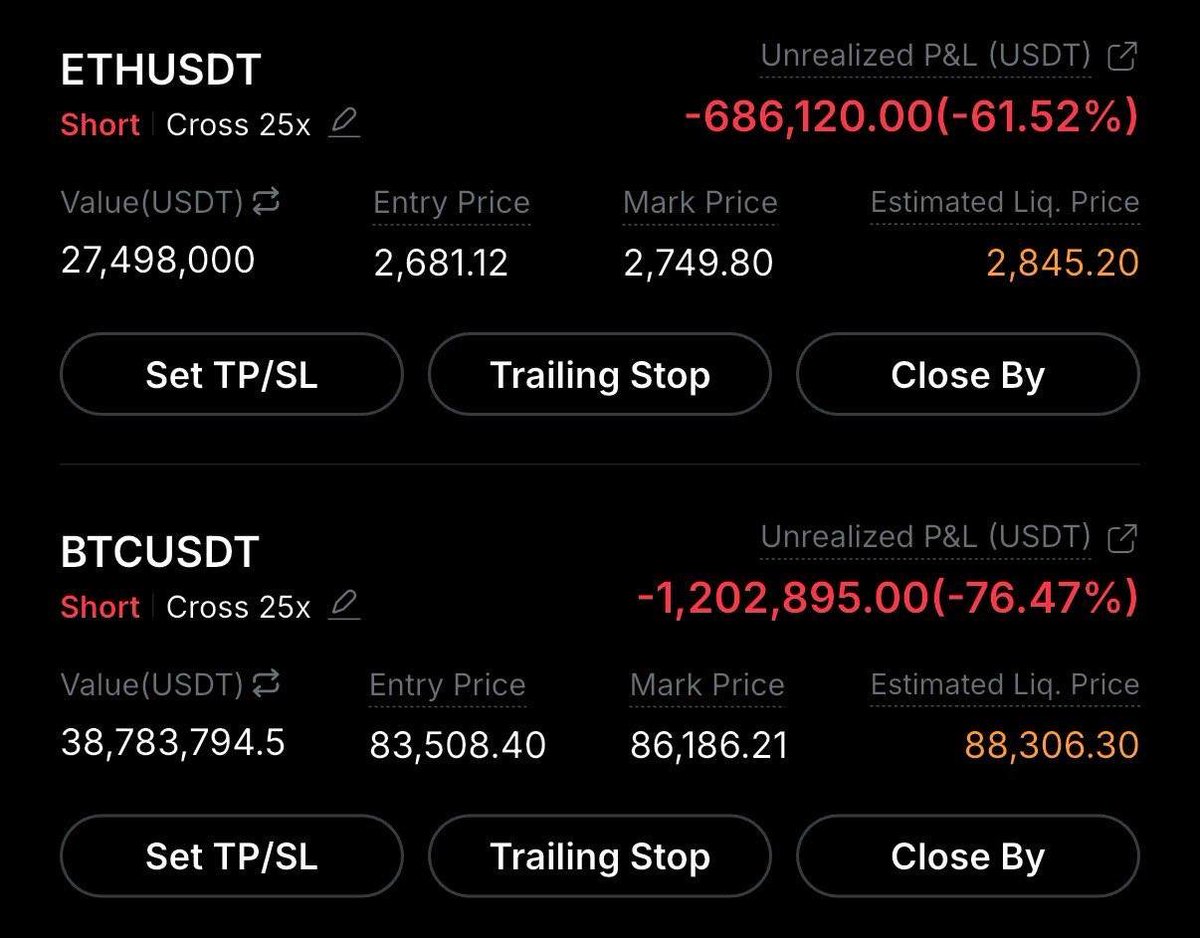Image resolution: width=1200 pixels, height=938 pixels.
Task: Open the BTCUSDT pair title
Action: tap(160, 552)
